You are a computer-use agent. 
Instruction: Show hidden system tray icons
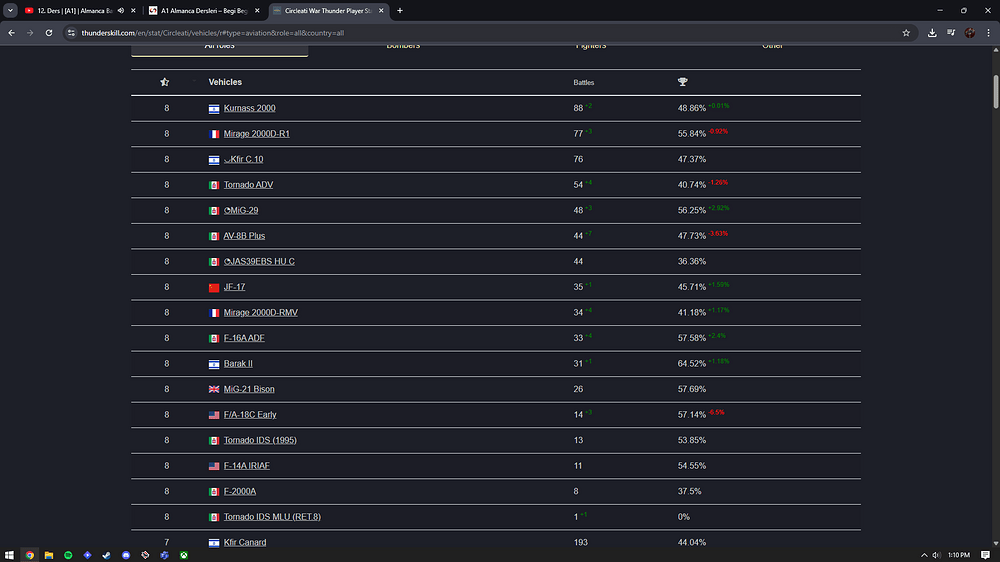(x=923, y=555)
